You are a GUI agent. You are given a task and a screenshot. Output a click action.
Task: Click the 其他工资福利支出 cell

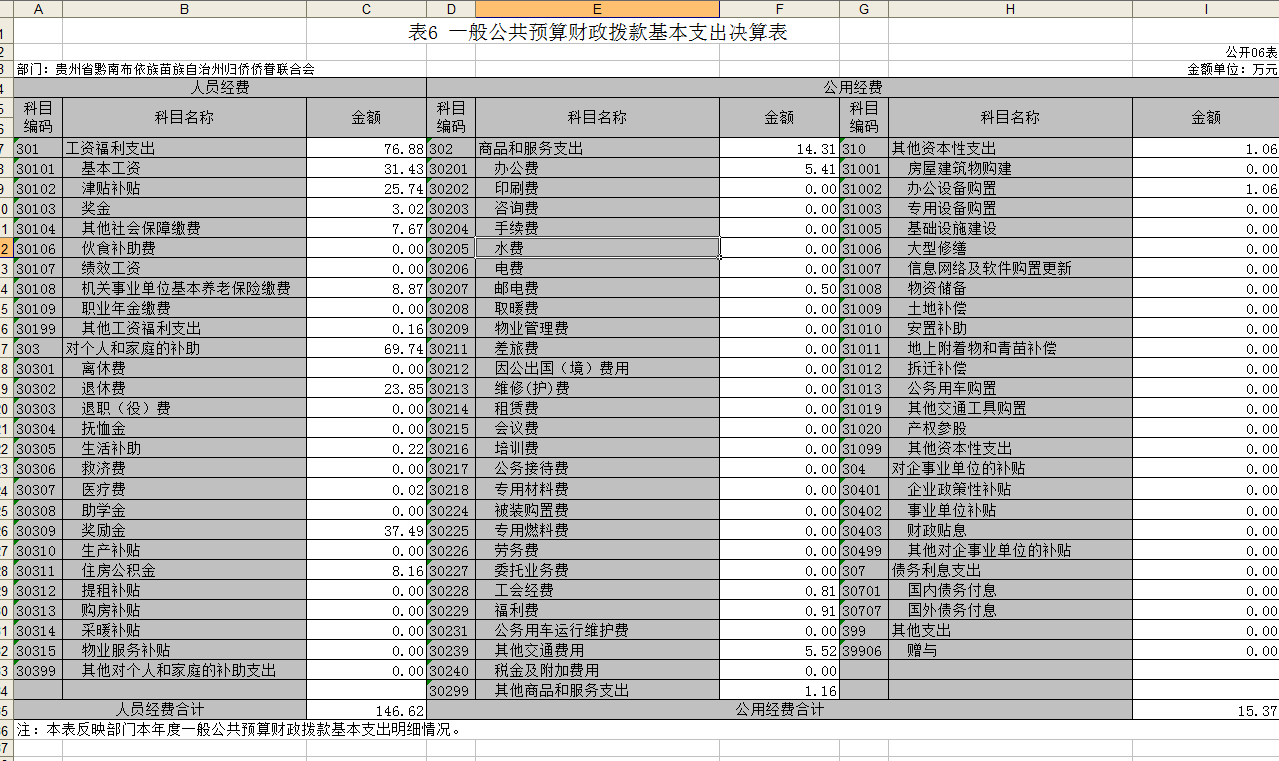[x=185, y=328]
